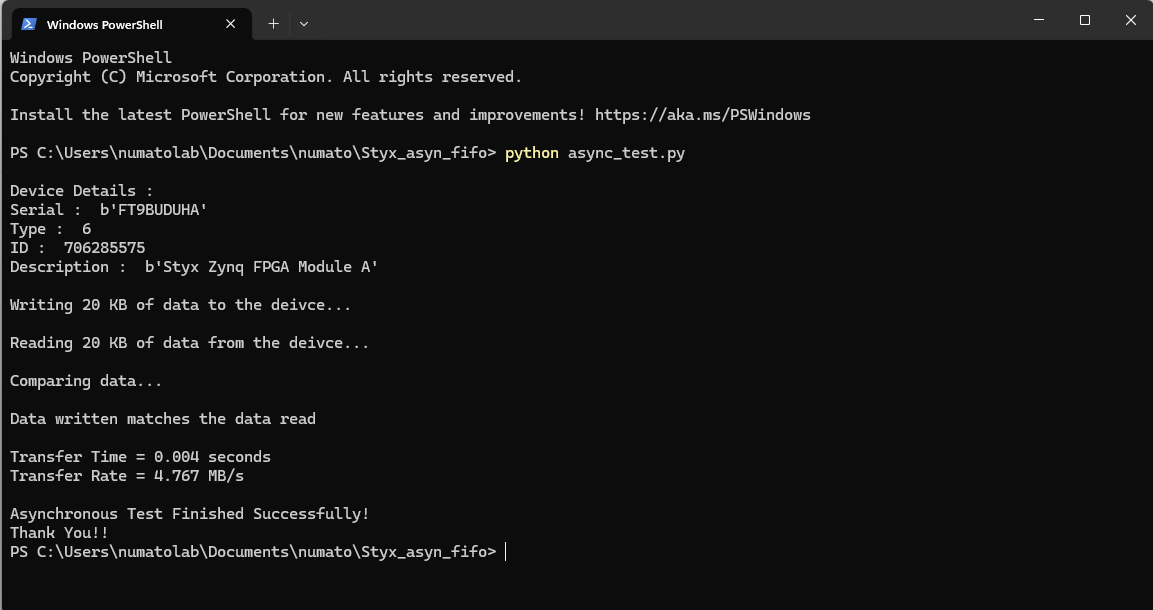
Task: Click the 'Styx Zynq FPGA Module A' description
Action: click(x=261, y=267)
